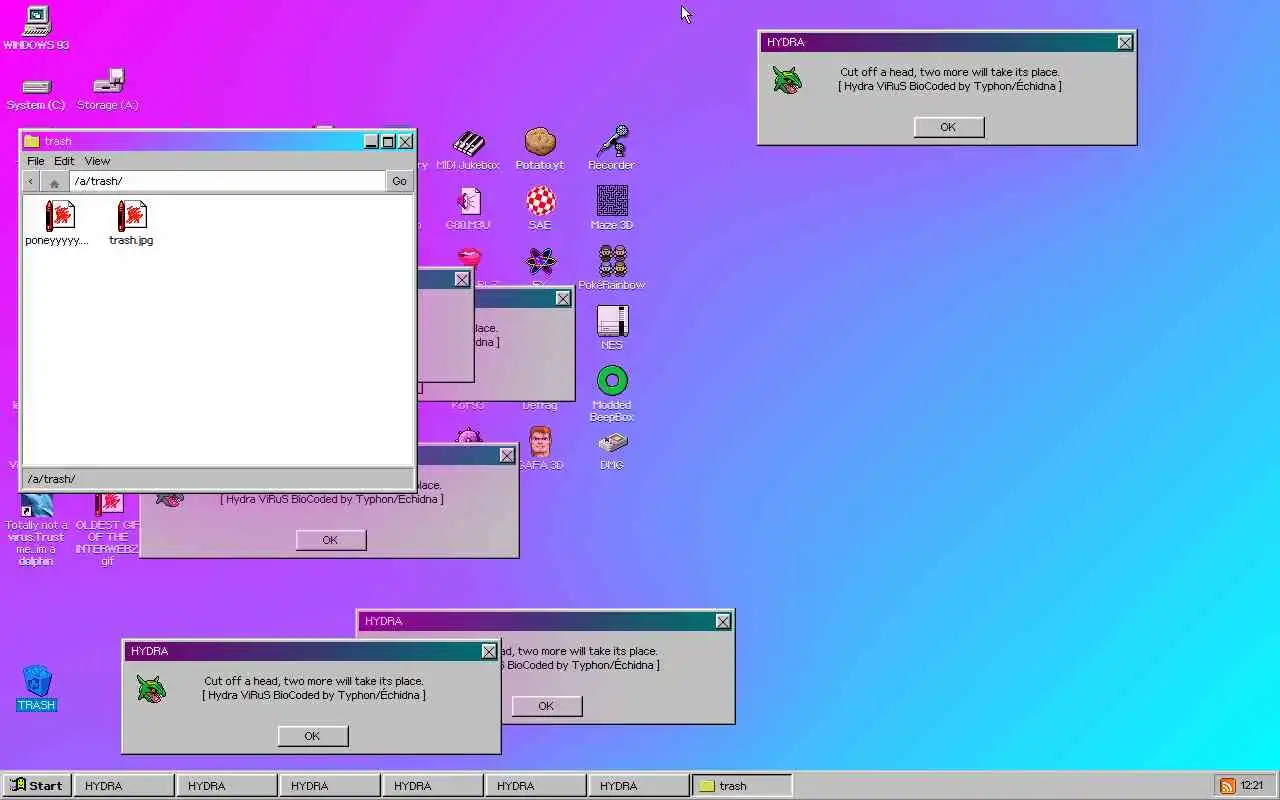The height and width of the screenshot is (800, 1280).
Task: Click the 12:21 clock in the taskbar
Action: pos(1252,786)
